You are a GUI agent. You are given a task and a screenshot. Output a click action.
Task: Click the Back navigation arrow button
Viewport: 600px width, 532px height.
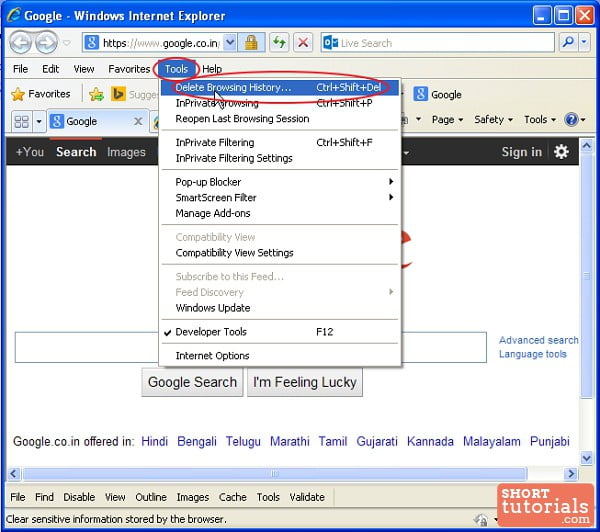pyautogui.click(x=20, y=43)
